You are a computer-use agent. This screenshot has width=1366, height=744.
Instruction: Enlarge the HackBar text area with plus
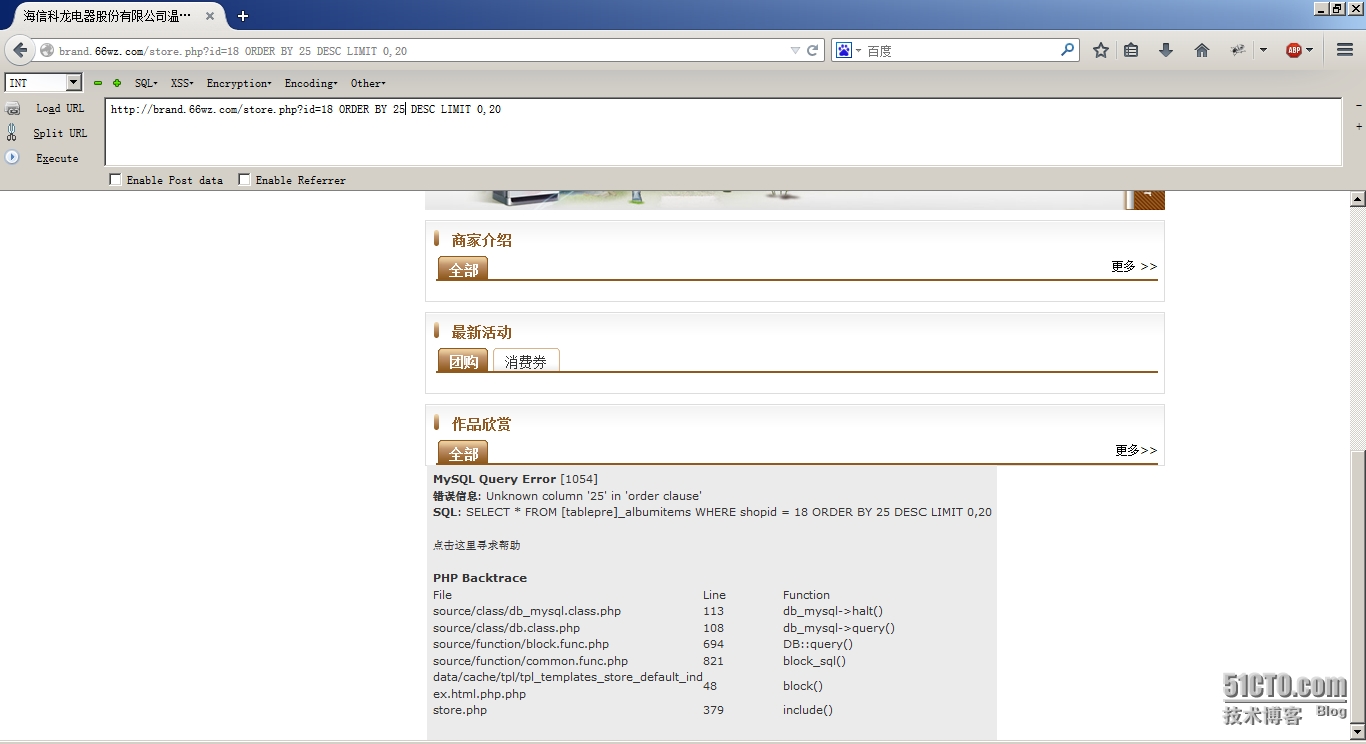[x=1358, y=127]
